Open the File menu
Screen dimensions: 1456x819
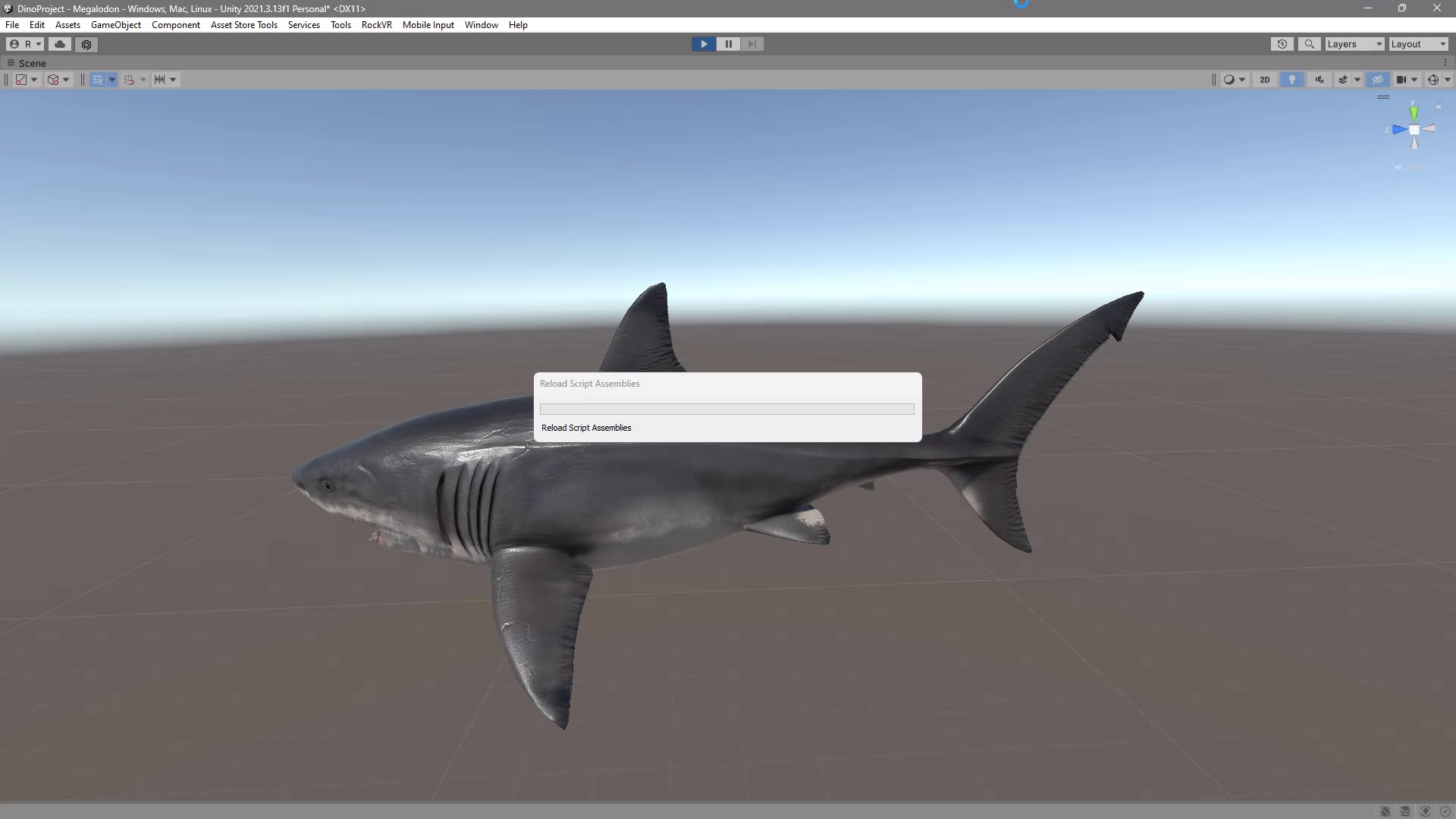[x=12, y=25]
